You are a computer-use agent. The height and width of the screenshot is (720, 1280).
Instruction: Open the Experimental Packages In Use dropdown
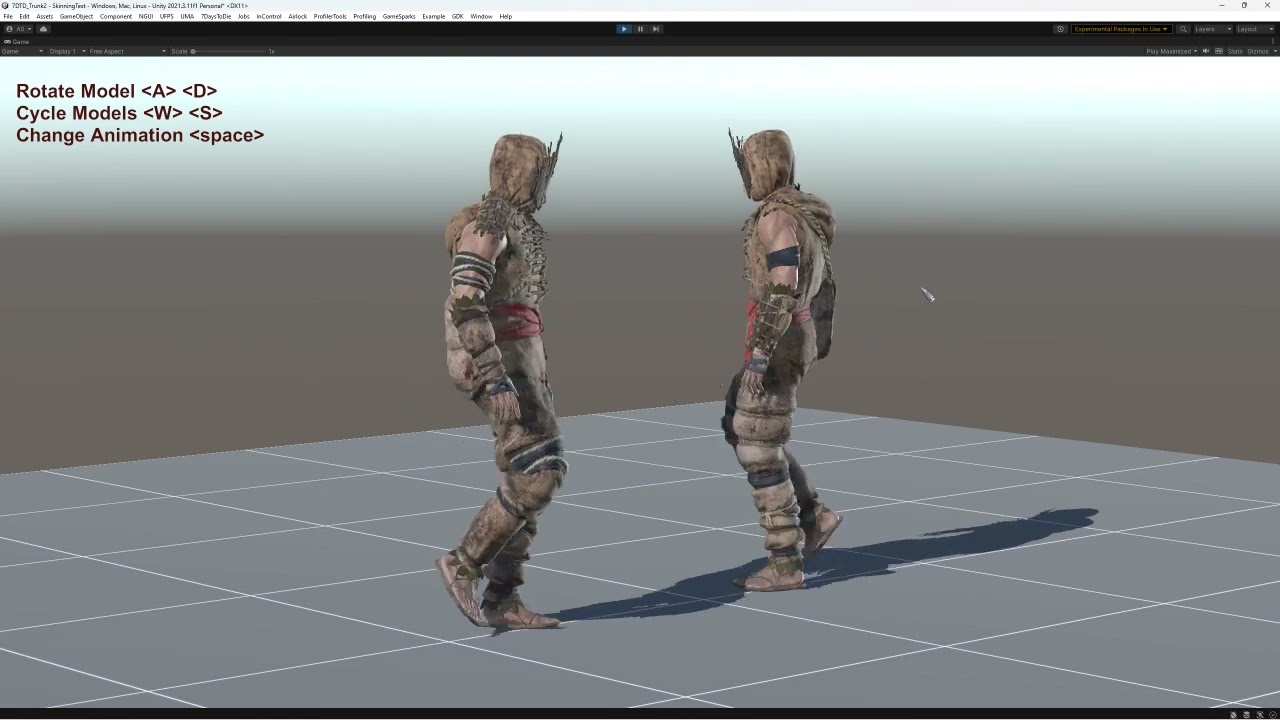click(x=1121, y=29)
